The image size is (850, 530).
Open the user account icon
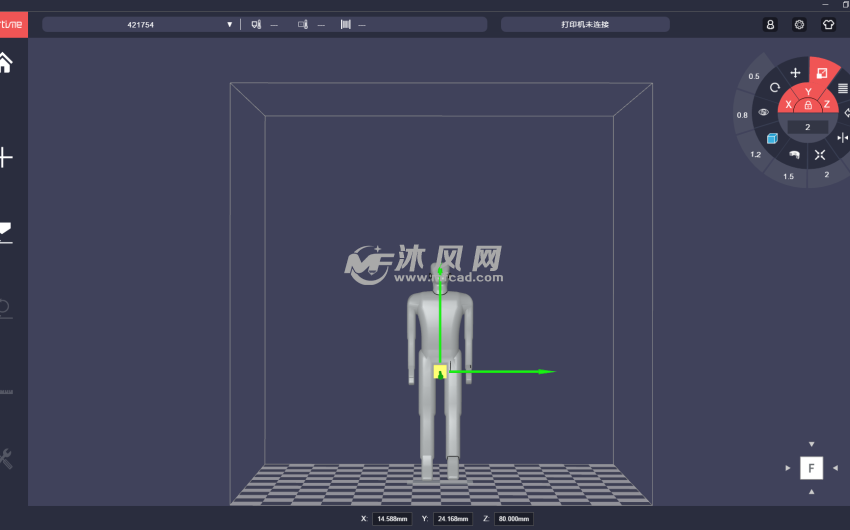770,24
